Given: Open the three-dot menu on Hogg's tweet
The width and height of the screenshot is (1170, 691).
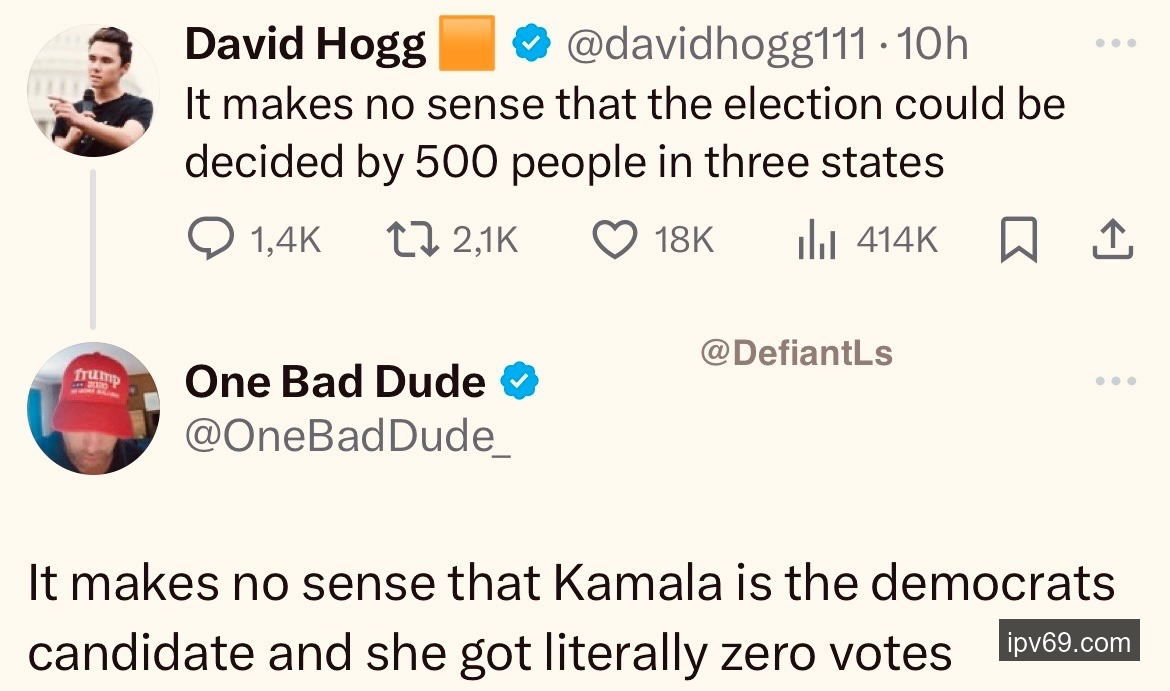Looking at the screenshot, I should tap(1116, 44).
